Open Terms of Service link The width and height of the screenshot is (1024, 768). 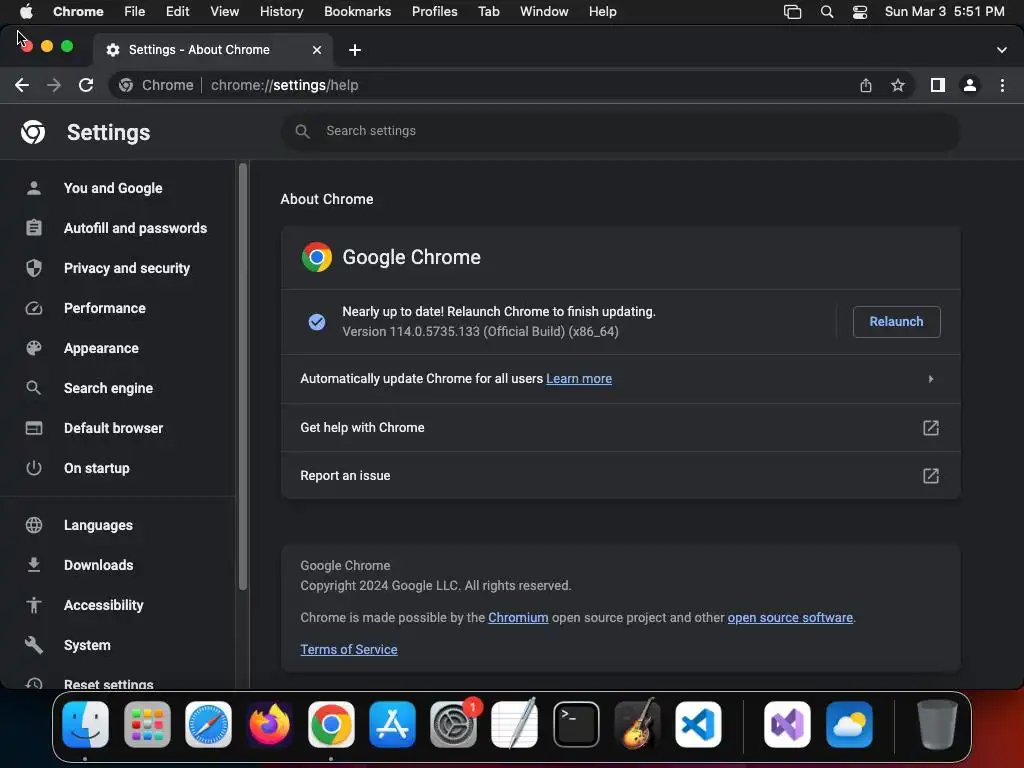tap(349, 649)
